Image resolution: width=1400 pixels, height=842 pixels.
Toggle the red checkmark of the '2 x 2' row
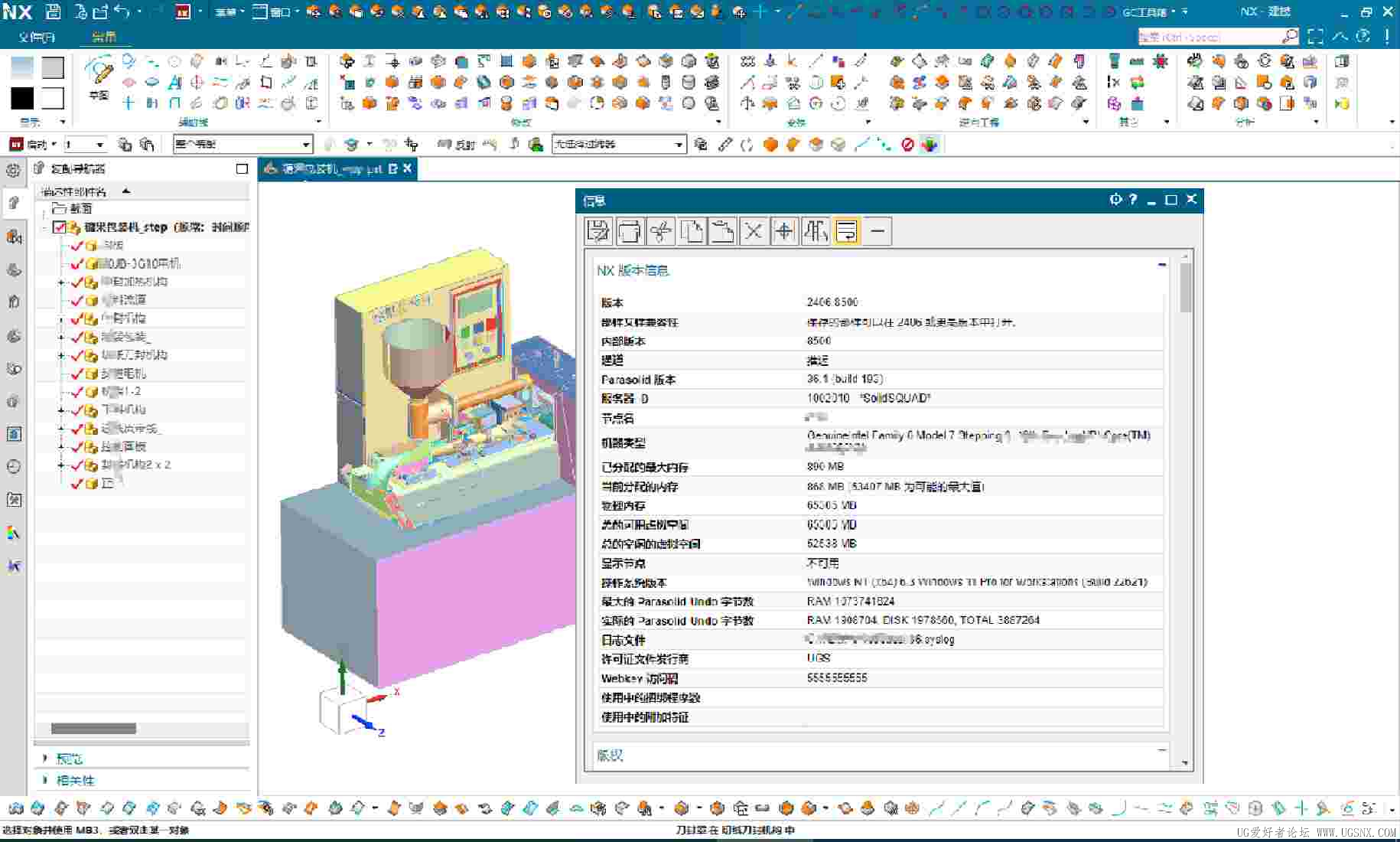(77, 465)
